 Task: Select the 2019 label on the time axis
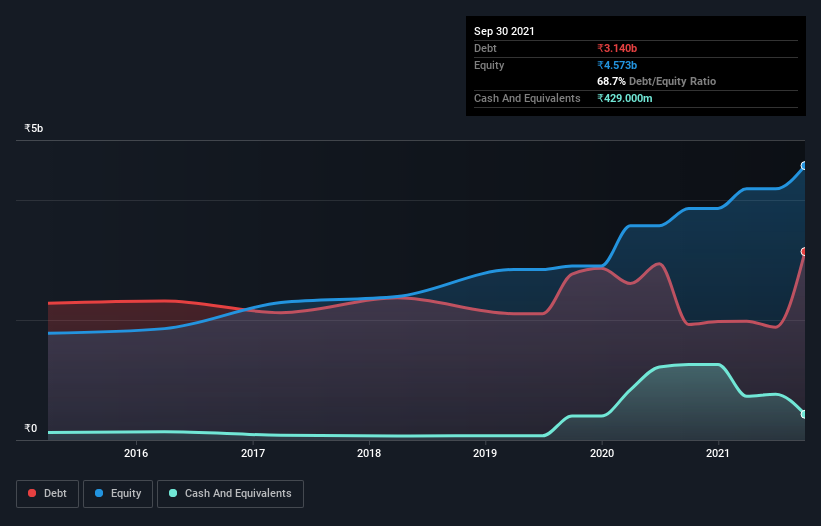coord(485,453)
